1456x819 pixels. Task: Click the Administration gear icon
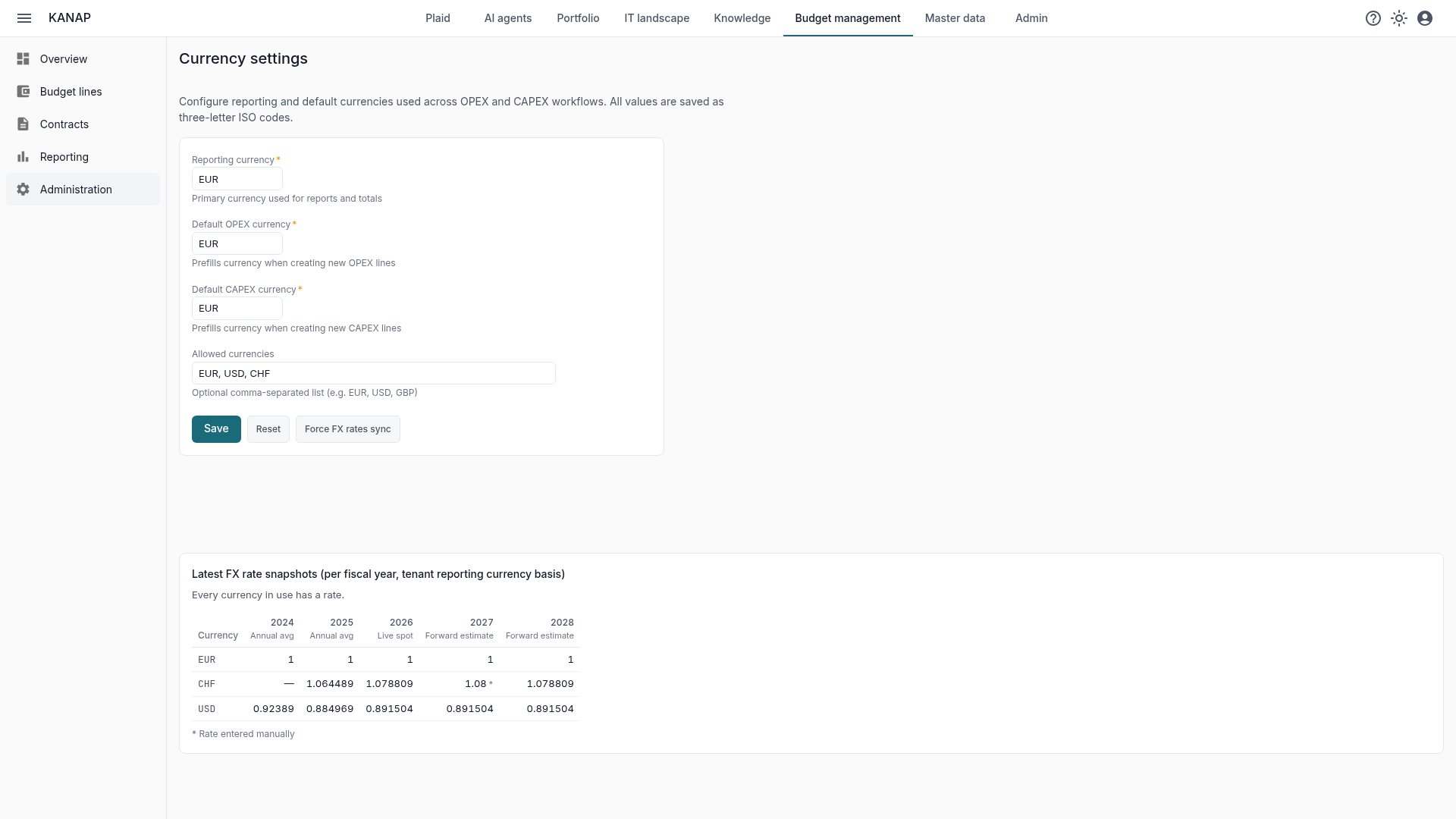tap(24, 190)
